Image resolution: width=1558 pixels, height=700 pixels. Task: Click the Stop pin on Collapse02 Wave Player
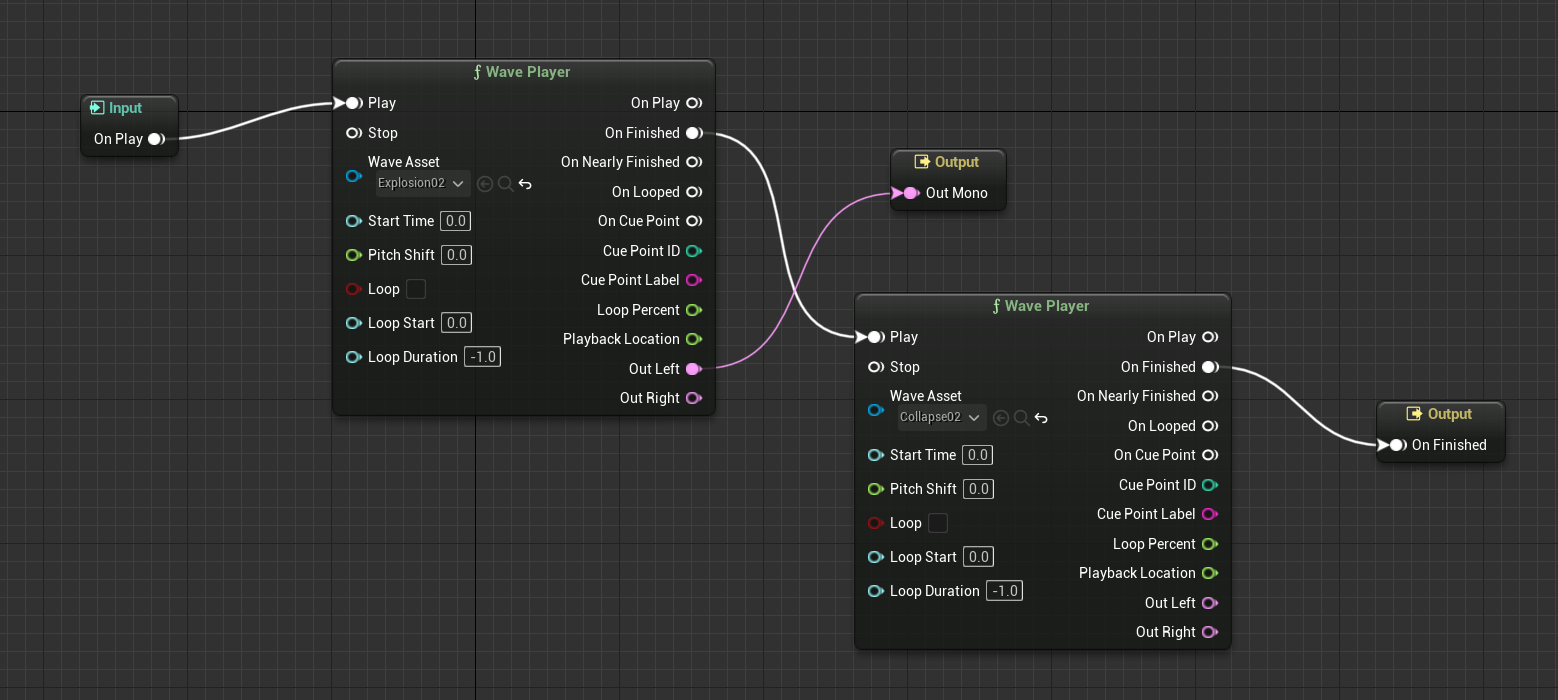coord(875,367)
